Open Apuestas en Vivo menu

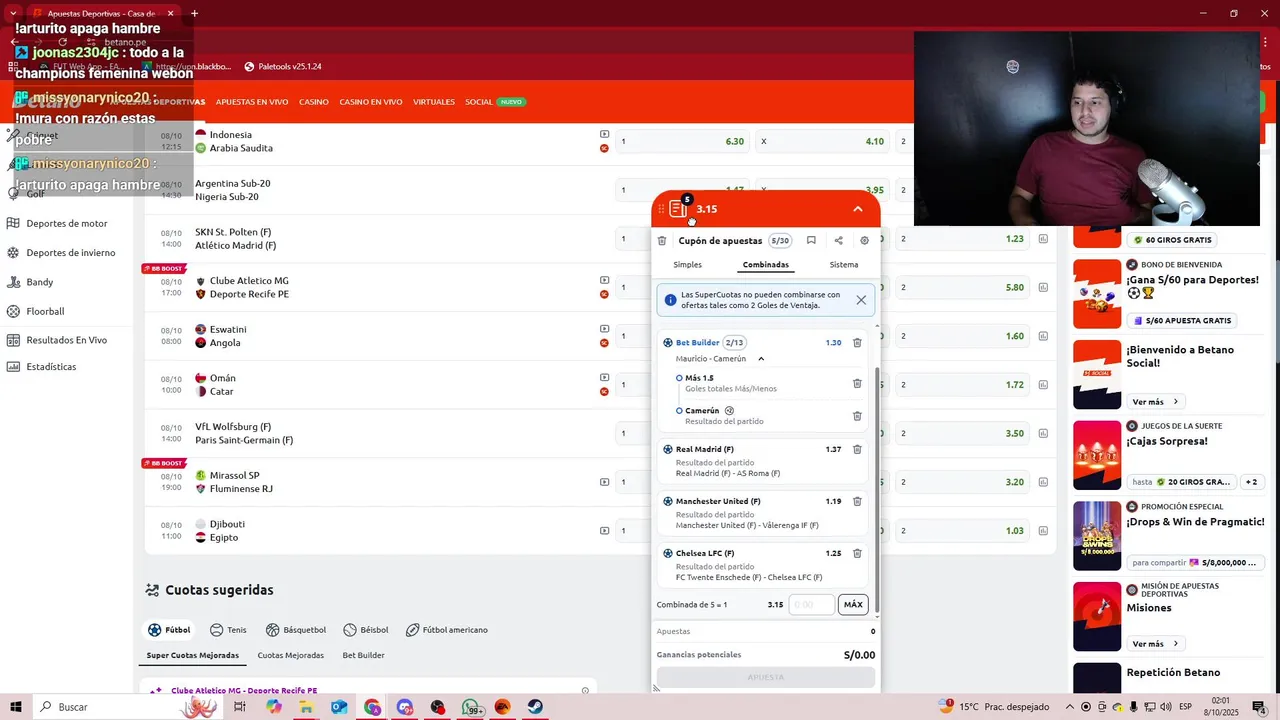tap(252, 102)
